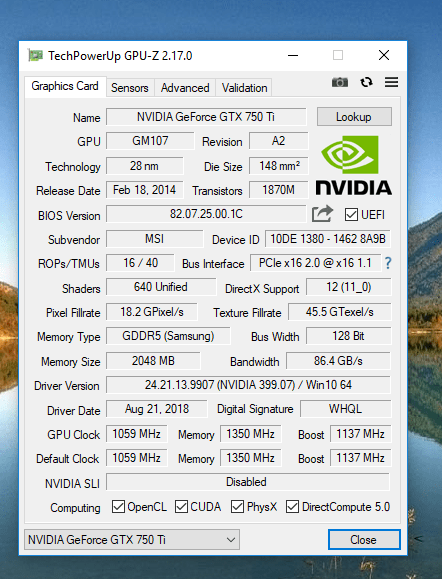
Task: Open the Advanced tab
Action: (x=185, y=88)
